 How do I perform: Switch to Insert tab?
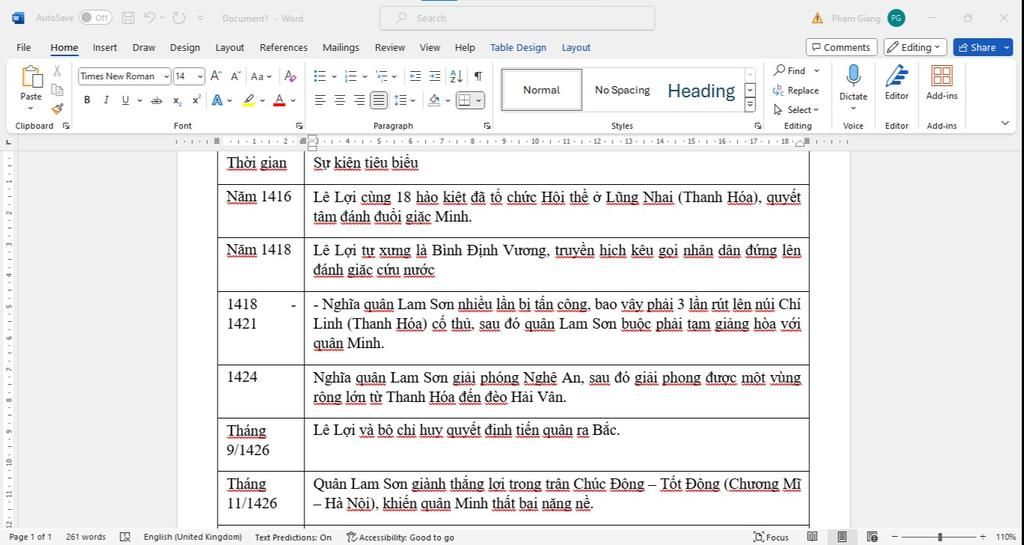tap(104, 48)
